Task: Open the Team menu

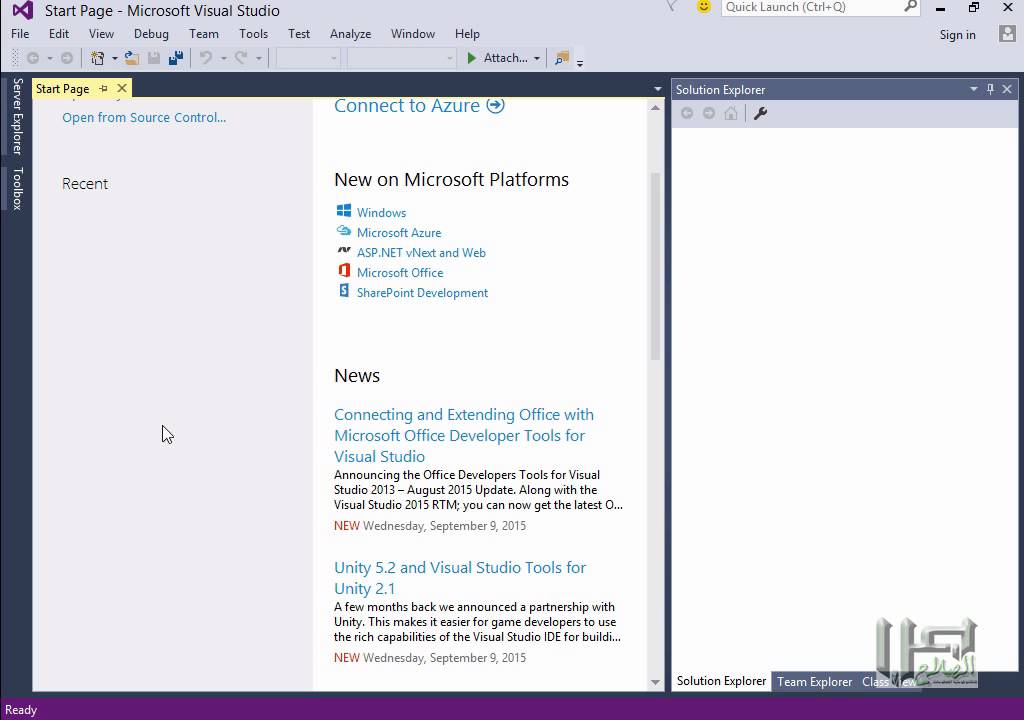Action: (x=204, y=34)
